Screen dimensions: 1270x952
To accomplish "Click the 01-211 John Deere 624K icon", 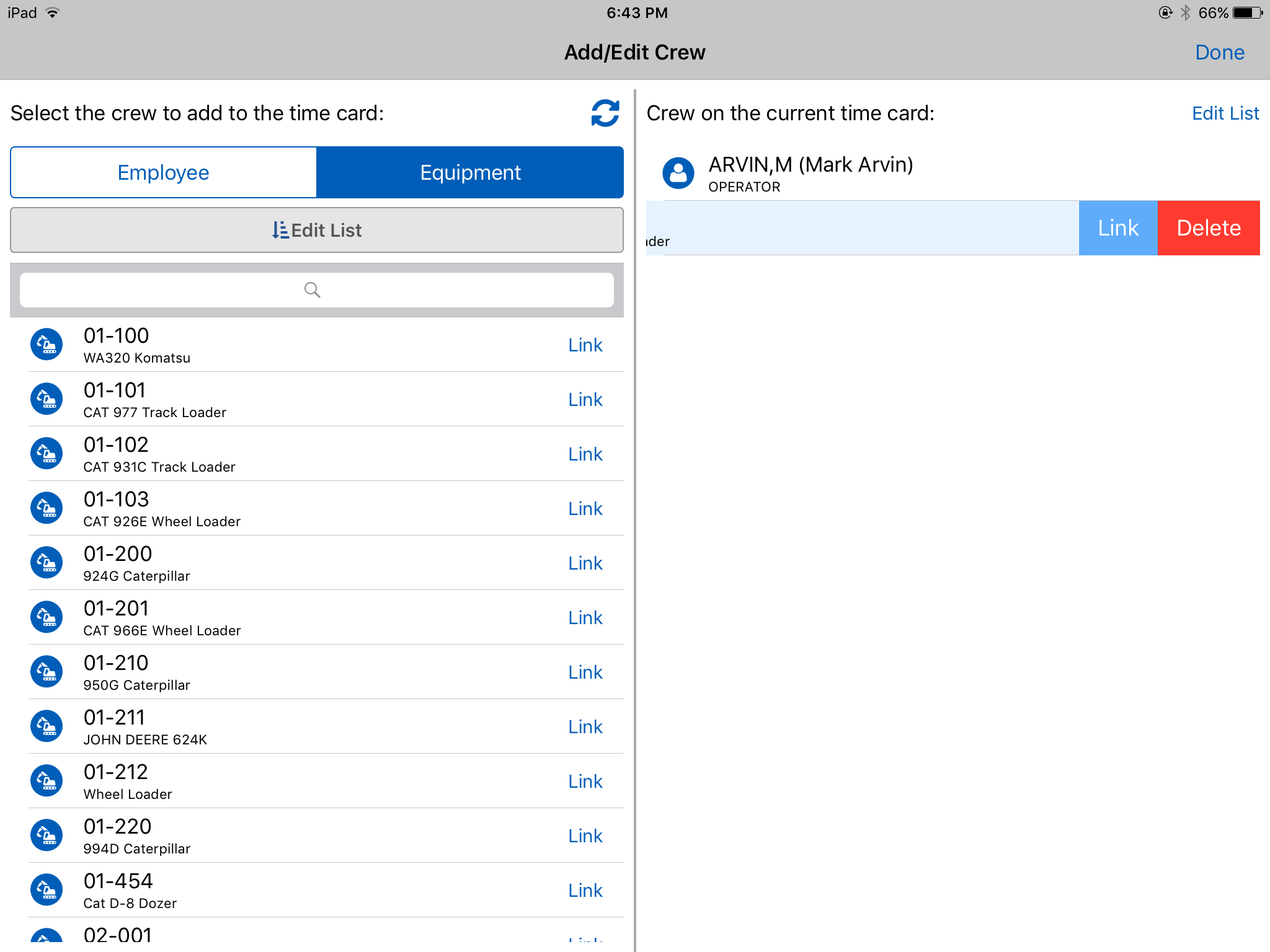I will coord(47,726).
